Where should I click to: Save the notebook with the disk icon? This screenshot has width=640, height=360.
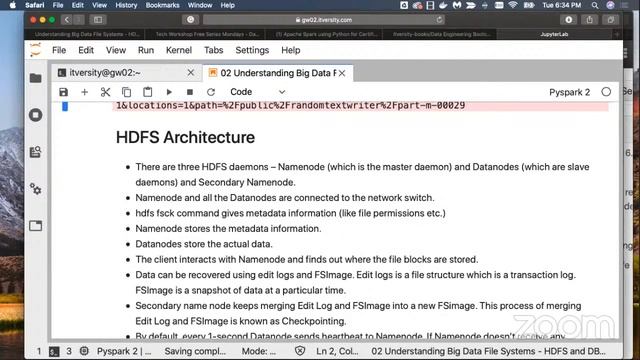(63, 92)
